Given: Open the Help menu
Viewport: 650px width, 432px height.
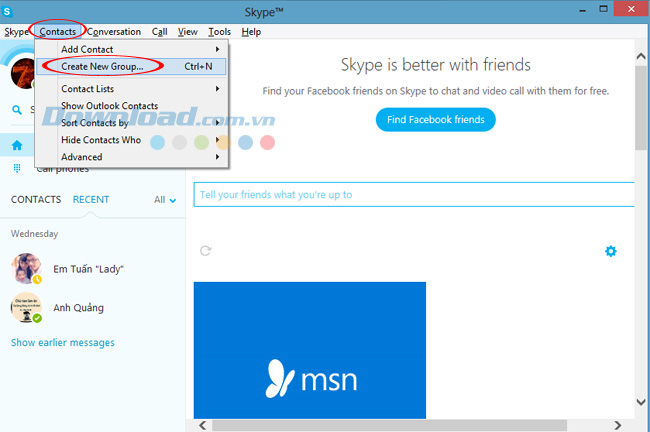Looking at the screenshot, I should [x=251, y=32].
